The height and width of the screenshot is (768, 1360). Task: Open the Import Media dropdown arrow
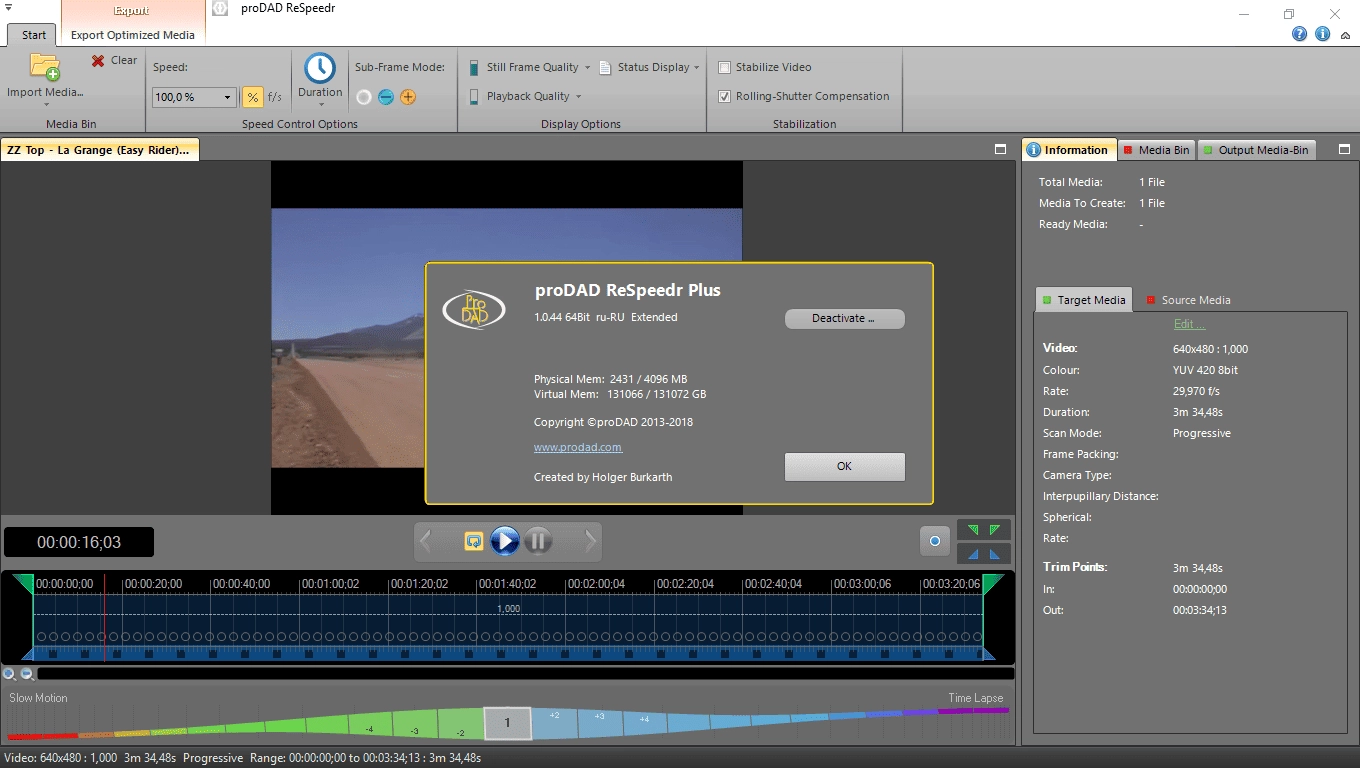click(x=45, y=104)
